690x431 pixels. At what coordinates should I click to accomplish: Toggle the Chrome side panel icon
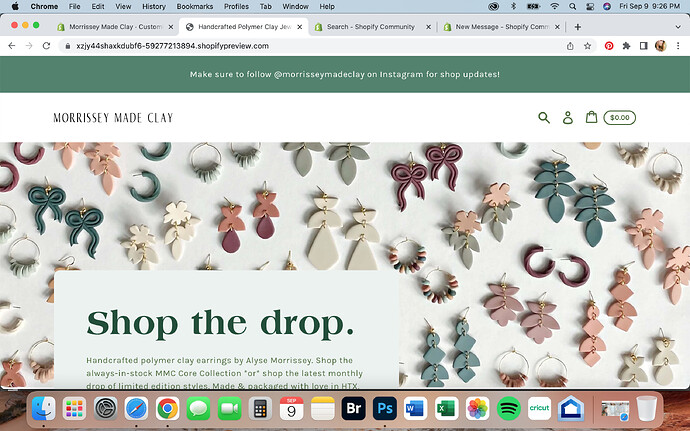(643, 46)
